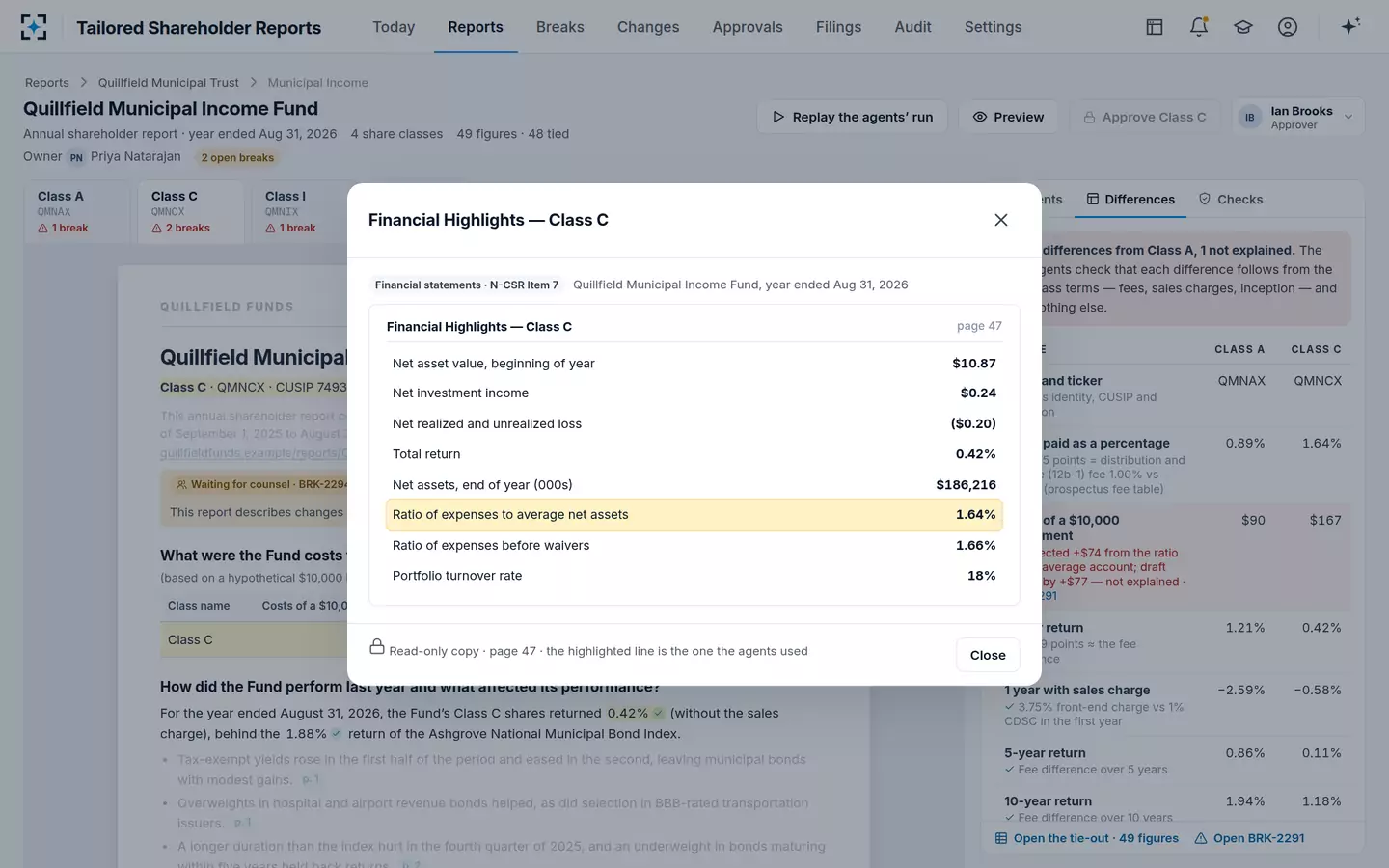Open the user account icon
This screenshot has height=868, width=1389.
(x=1288, y=27)
